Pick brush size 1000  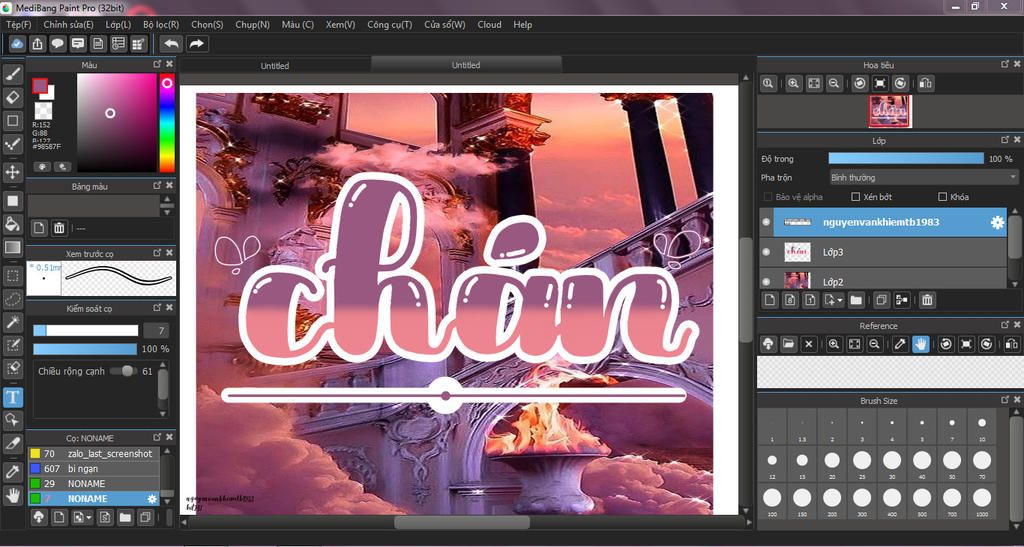click(982, 503)
